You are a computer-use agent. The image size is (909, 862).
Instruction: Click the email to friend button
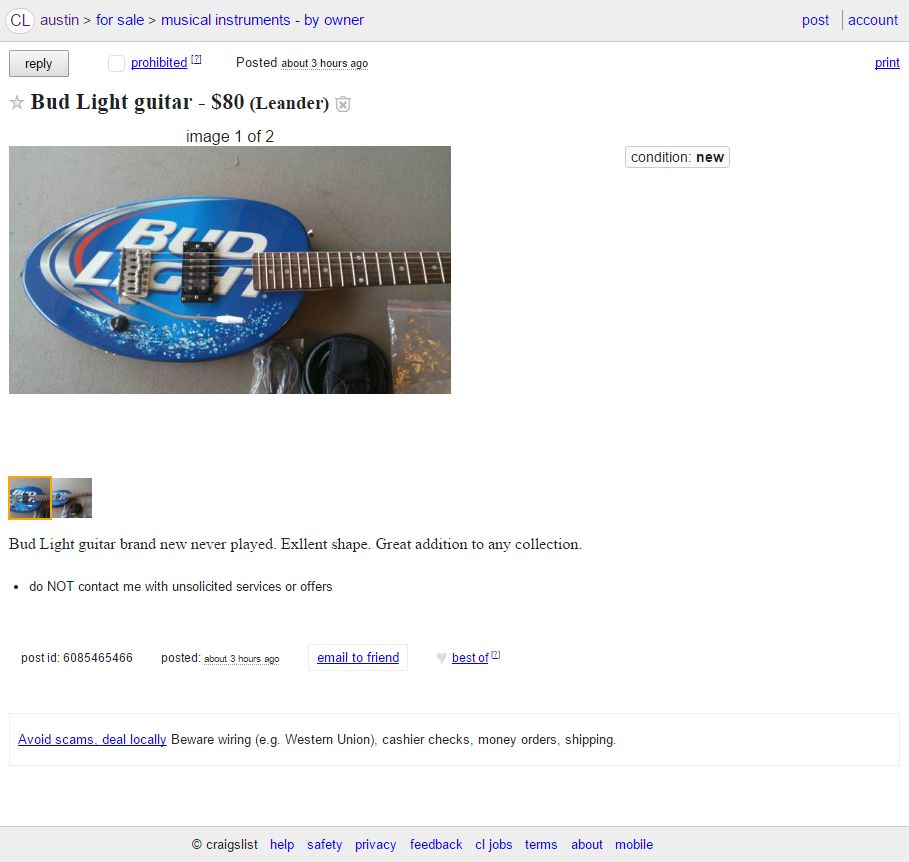pyautogui.click(x=358, y=657)
